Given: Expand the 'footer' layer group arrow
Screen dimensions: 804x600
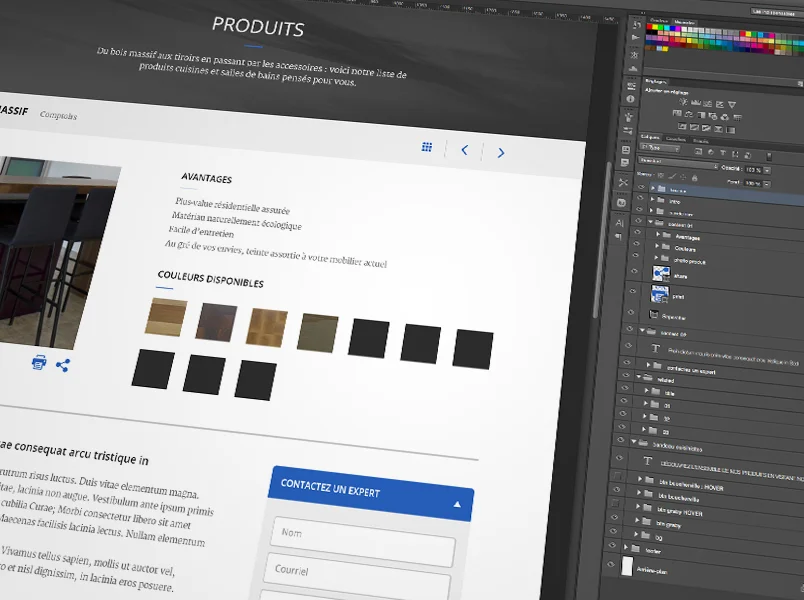Looking at the screenshot, I should click(x=626, y=547).
